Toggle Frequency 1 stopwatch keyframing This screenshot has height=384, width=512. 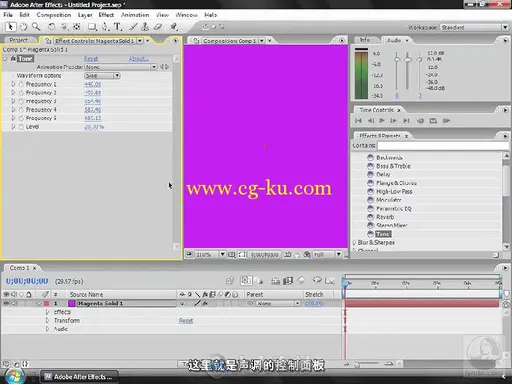click(x=21, y=84)
